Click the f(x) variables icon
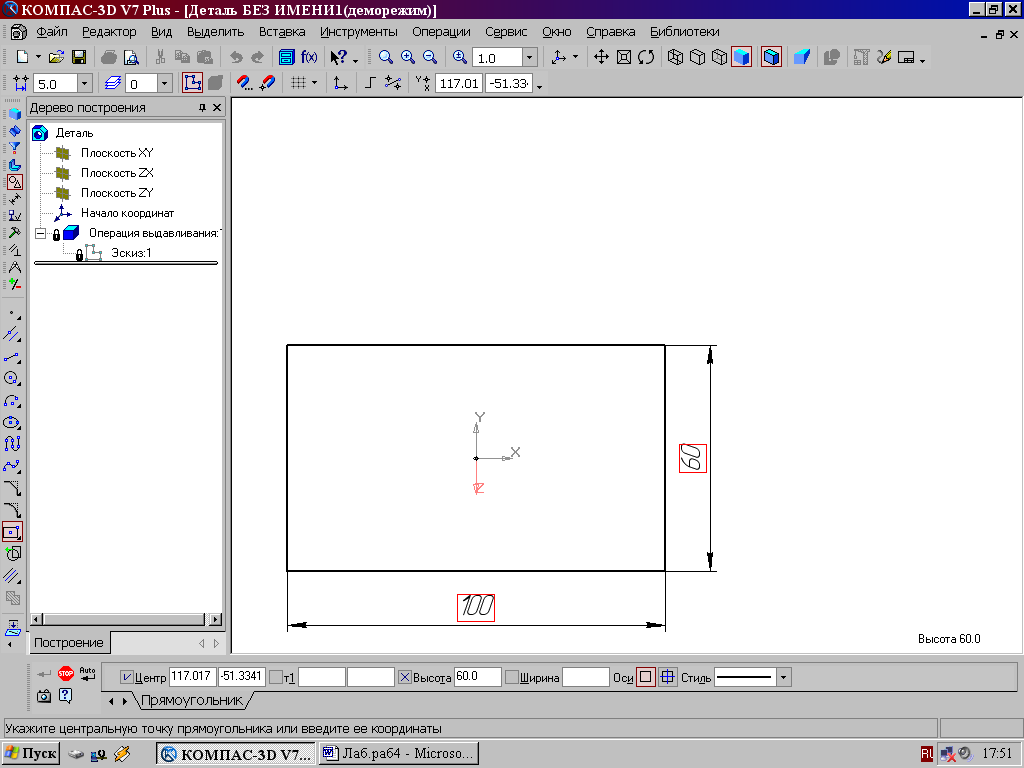The image size is (1024, 768). click(309, 58)
